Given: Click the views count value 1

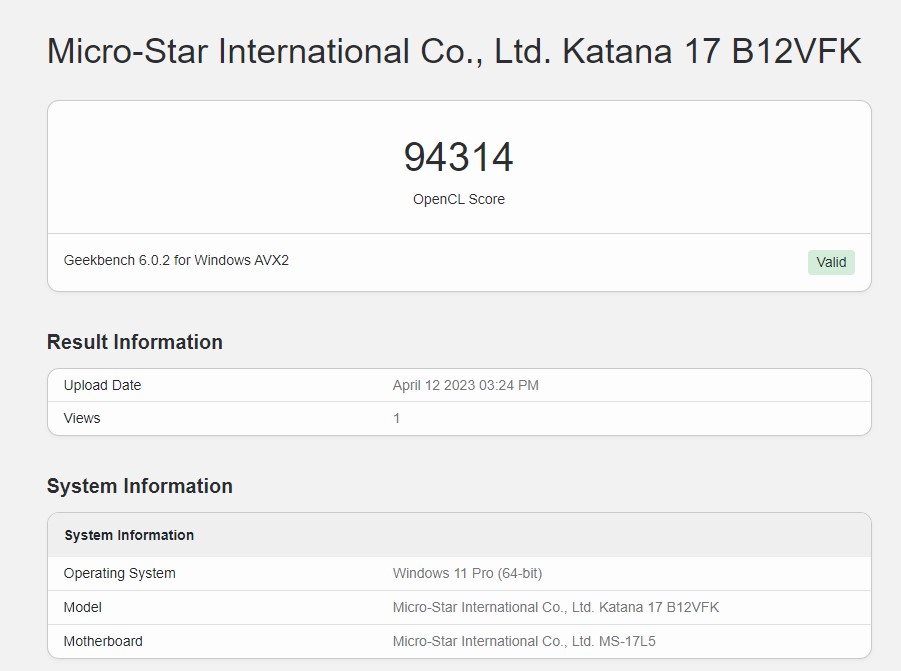Looking at the screenshot, I should pos(397,418).
